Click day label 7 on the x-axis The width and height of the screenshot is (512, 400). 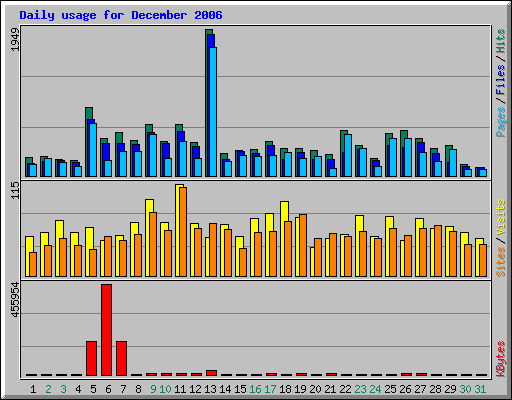[x=123, y=389]
